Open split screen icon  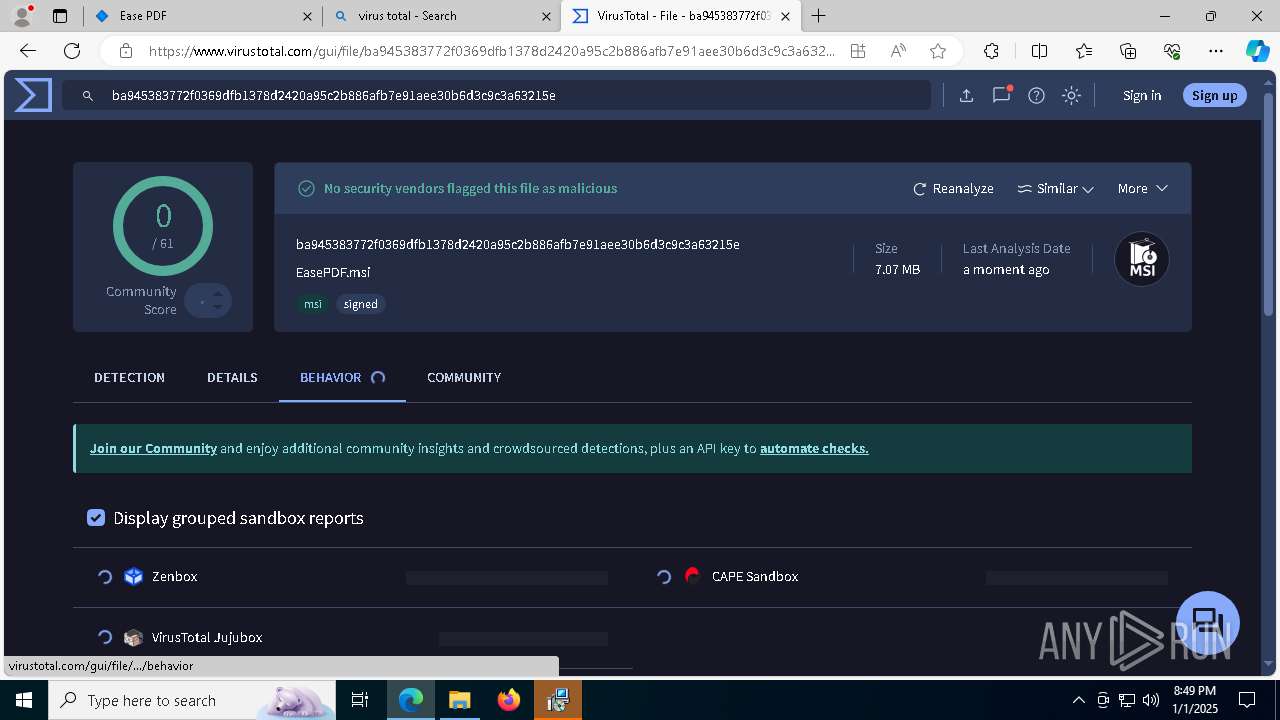[x=1040, y=51]
